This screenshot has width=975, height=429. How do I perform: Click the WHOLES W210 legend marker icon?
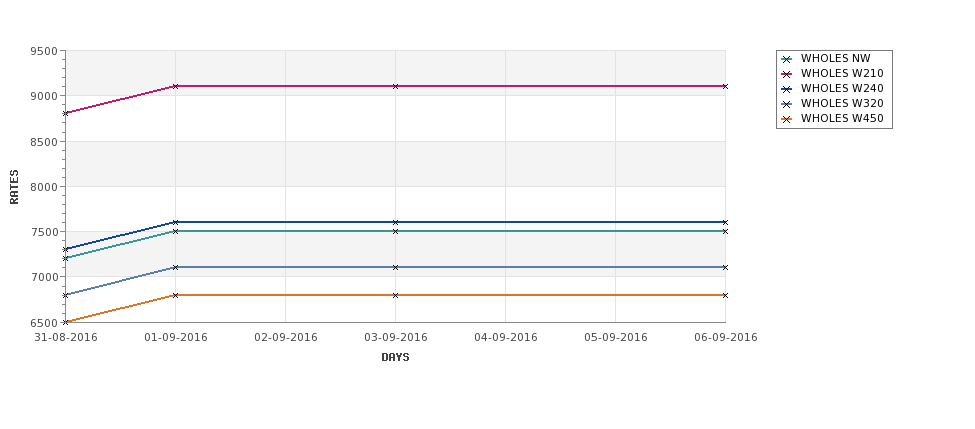point(787,74)
